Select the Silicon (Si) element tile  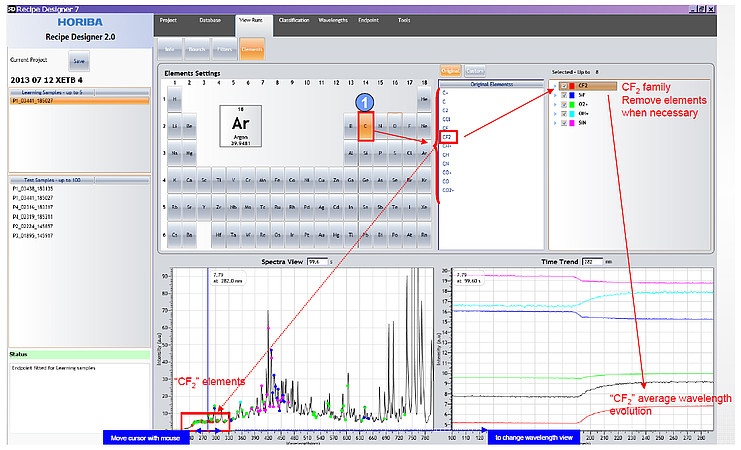click(366, 153)
